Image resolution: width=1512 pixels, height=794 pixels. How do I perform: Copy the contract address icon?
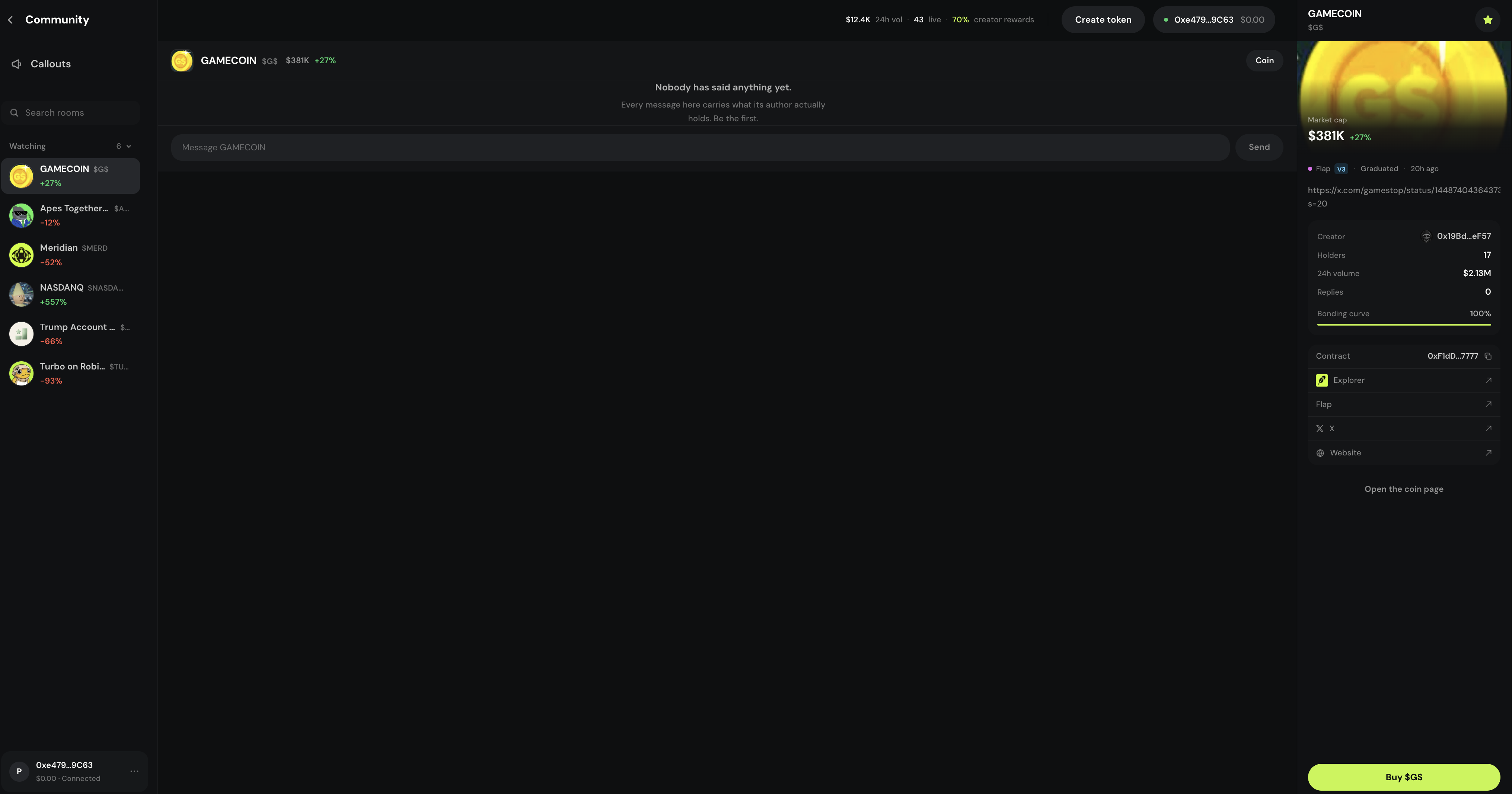pos(1488,356)
